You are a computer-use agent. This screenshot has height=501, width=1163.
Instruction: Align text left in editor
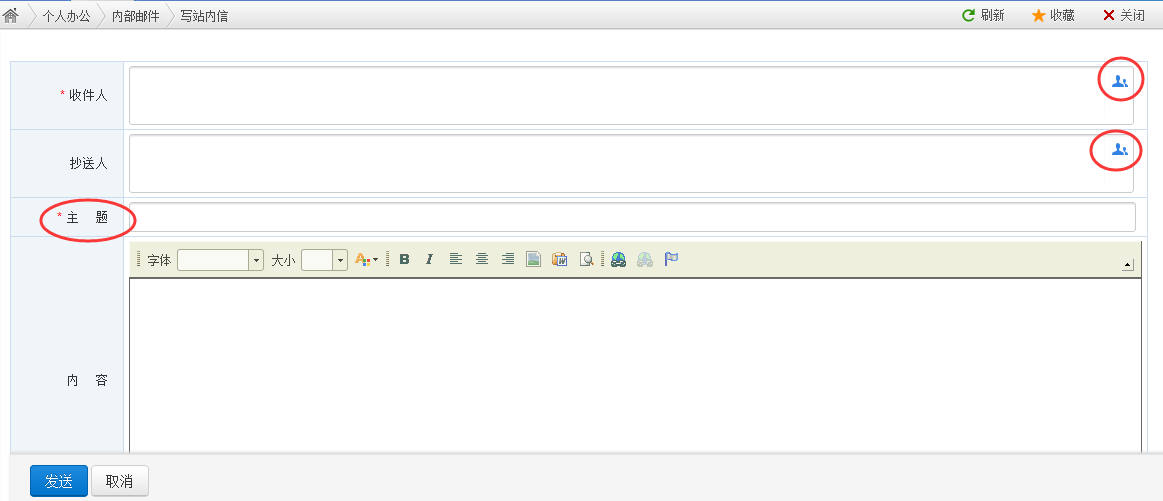(x=456, y=260)
